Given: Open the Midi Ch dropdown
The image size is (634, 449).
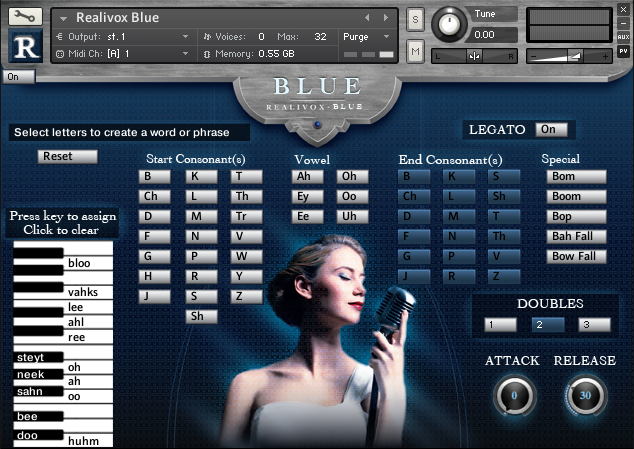Looking at the screenshot, I should (x=122, y=53).
